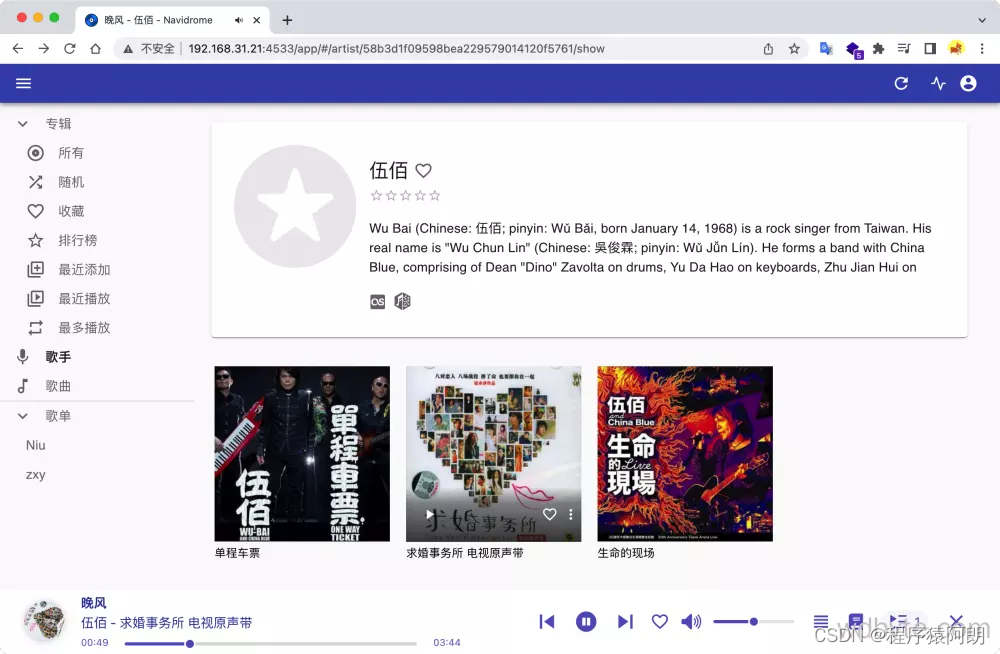Go back in browser

18,48
